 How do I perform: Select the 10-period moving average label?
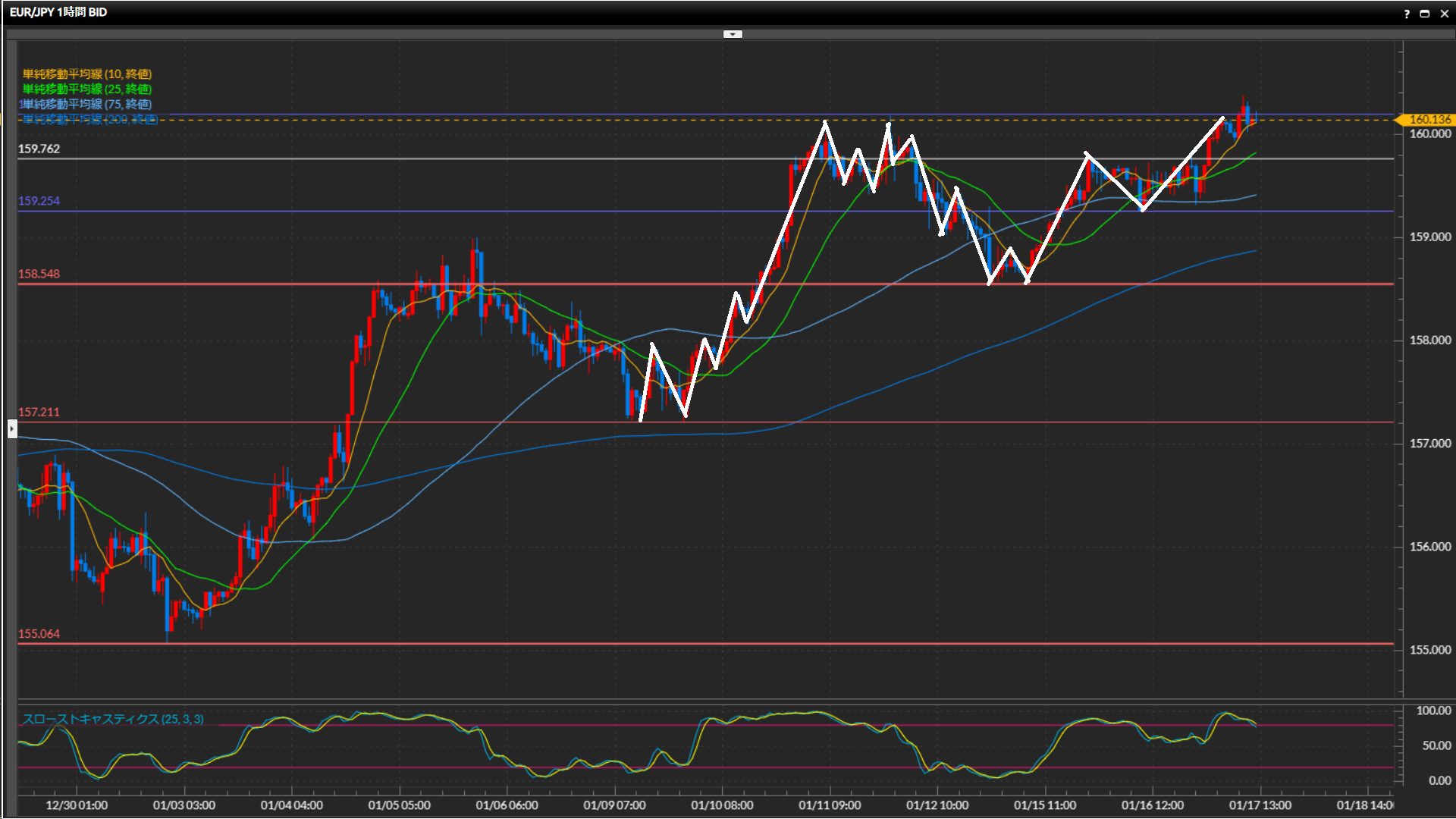click(x=87, y=74)
